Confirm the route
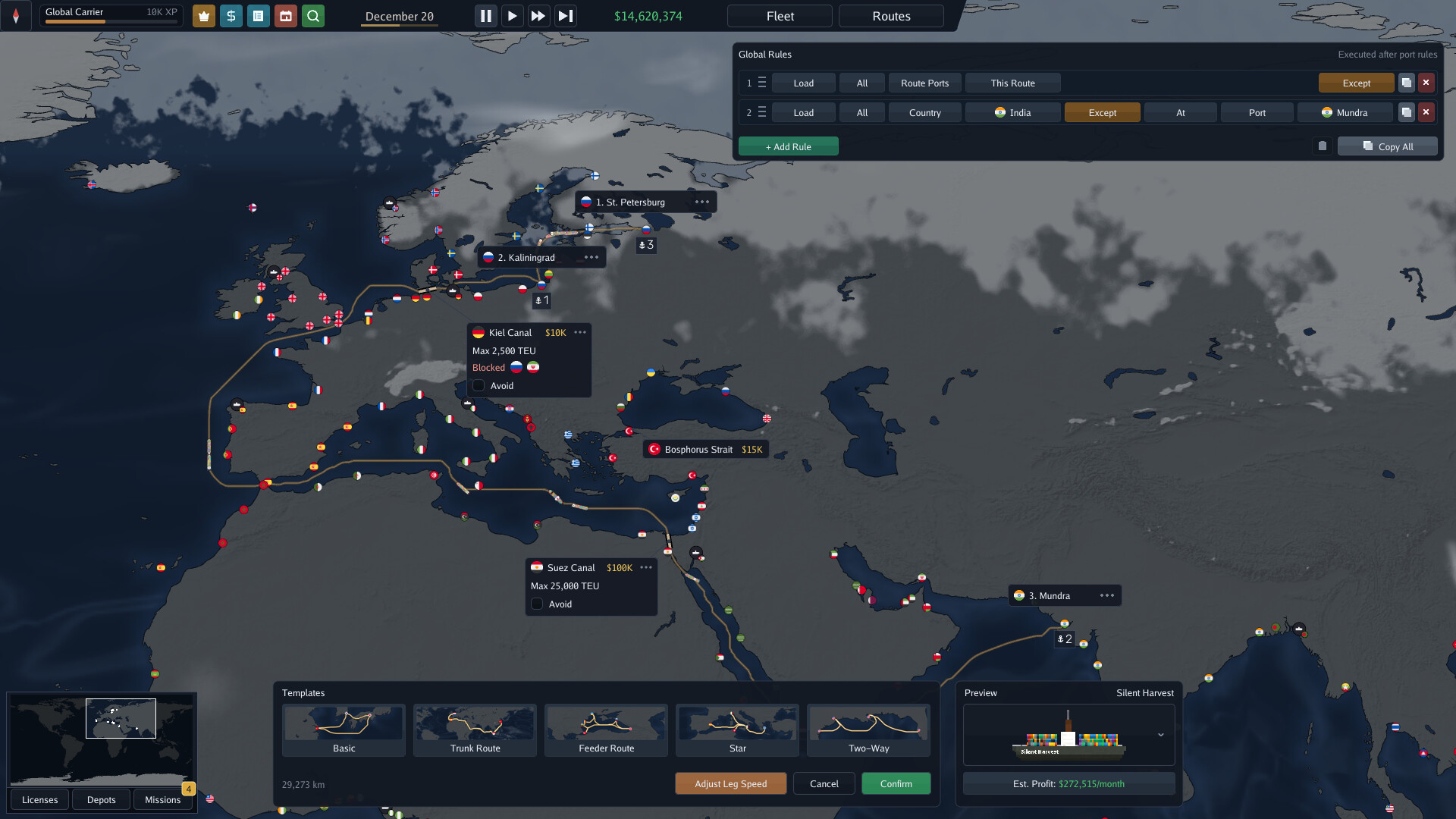Viewport: 1456px width, 819px height. [896, 783]
